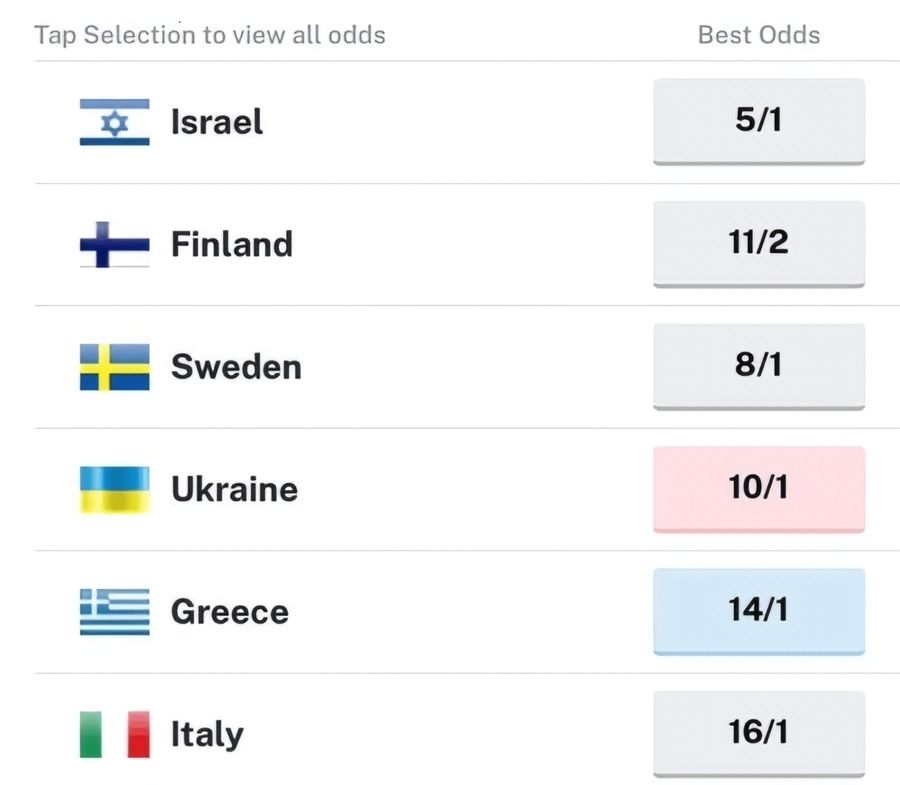
Task: Click the Ukraine flag icon
Action: (114, 489)
